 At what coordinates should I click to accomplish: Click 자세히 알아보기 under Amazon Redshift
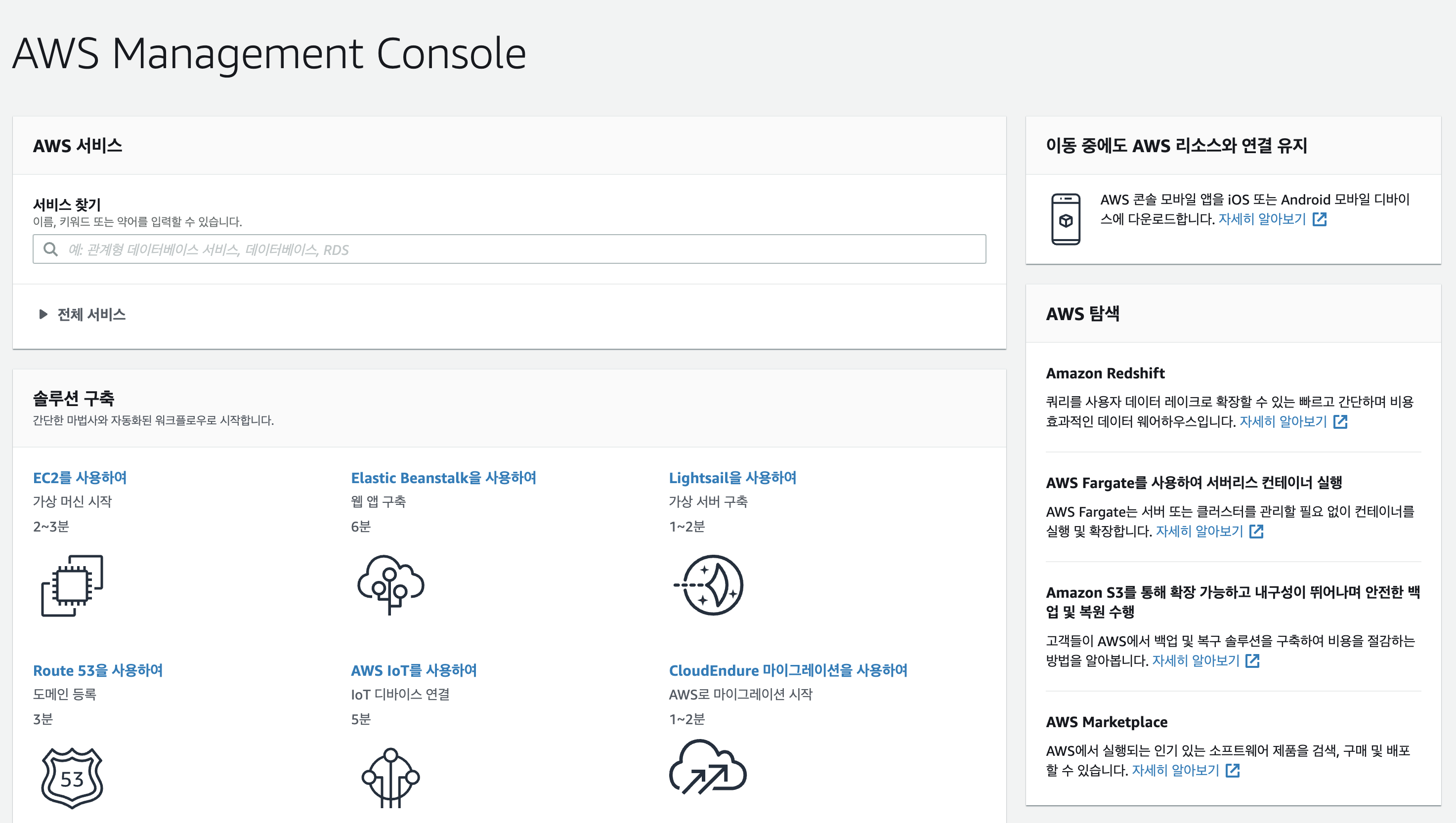point(1283,421)
